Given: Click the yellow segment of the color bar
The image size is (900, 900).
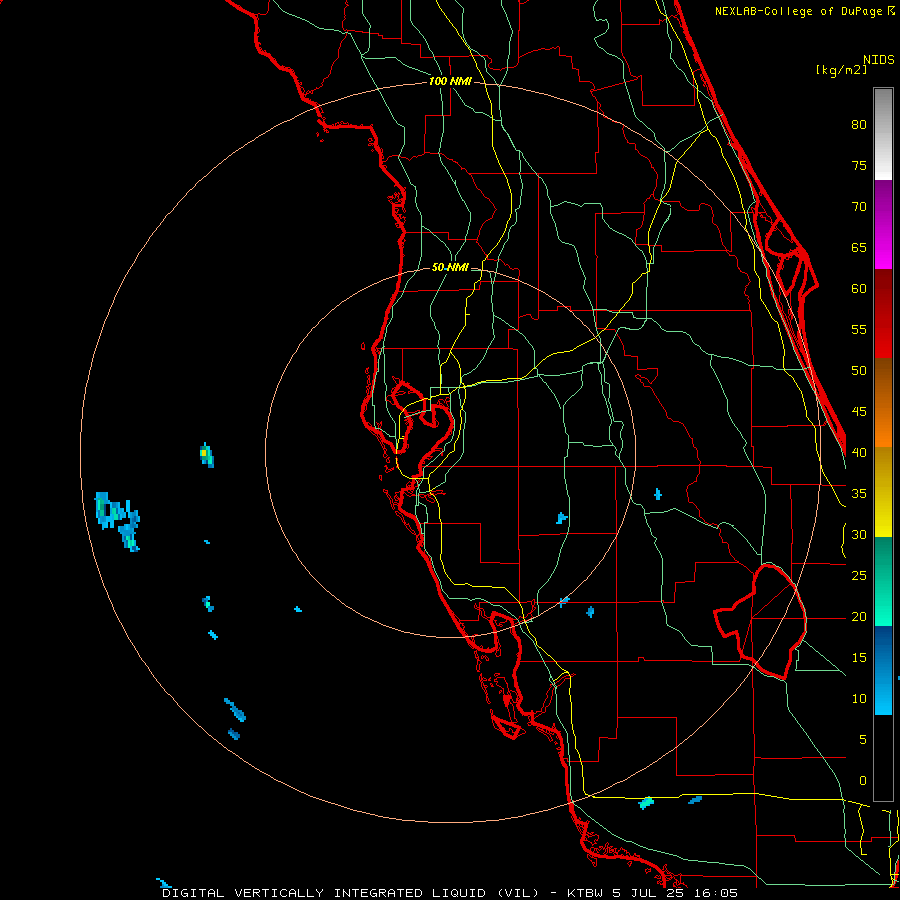Looking at the screenshot, I should (883, 492).
